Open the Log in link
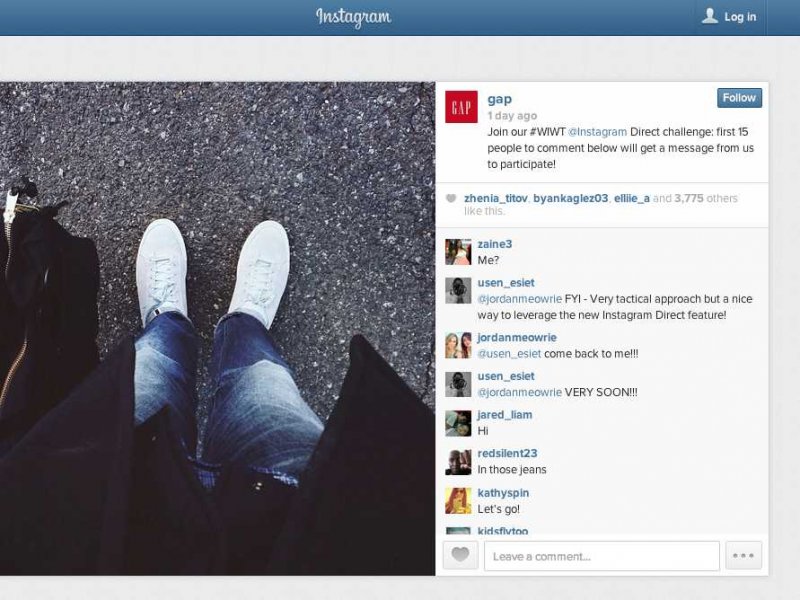 (740, 17)
